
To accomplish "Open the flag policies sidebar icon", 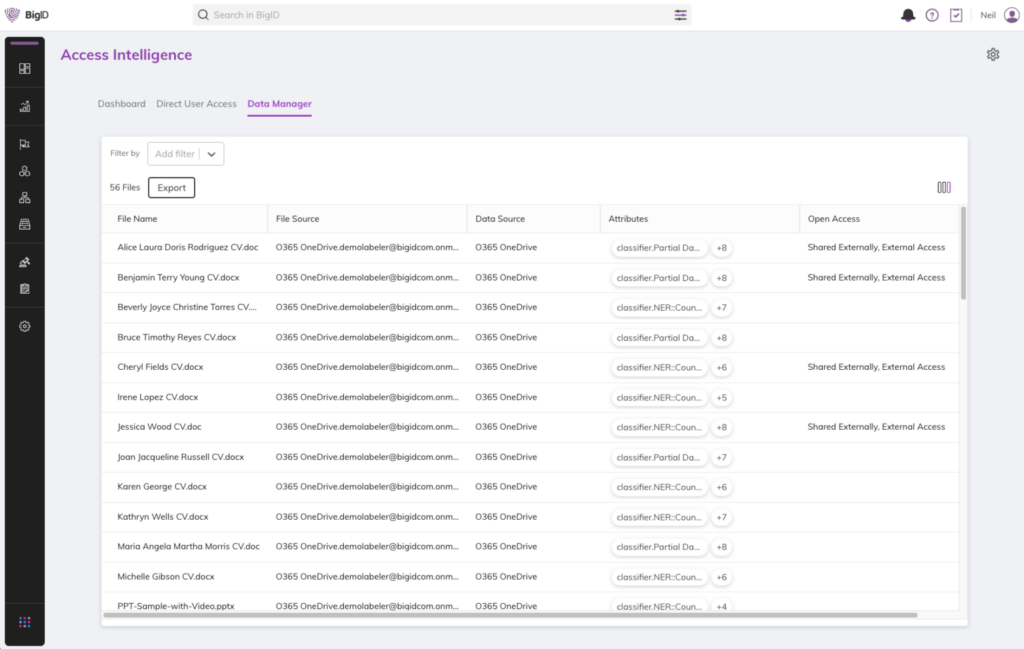I will [25, 144].
